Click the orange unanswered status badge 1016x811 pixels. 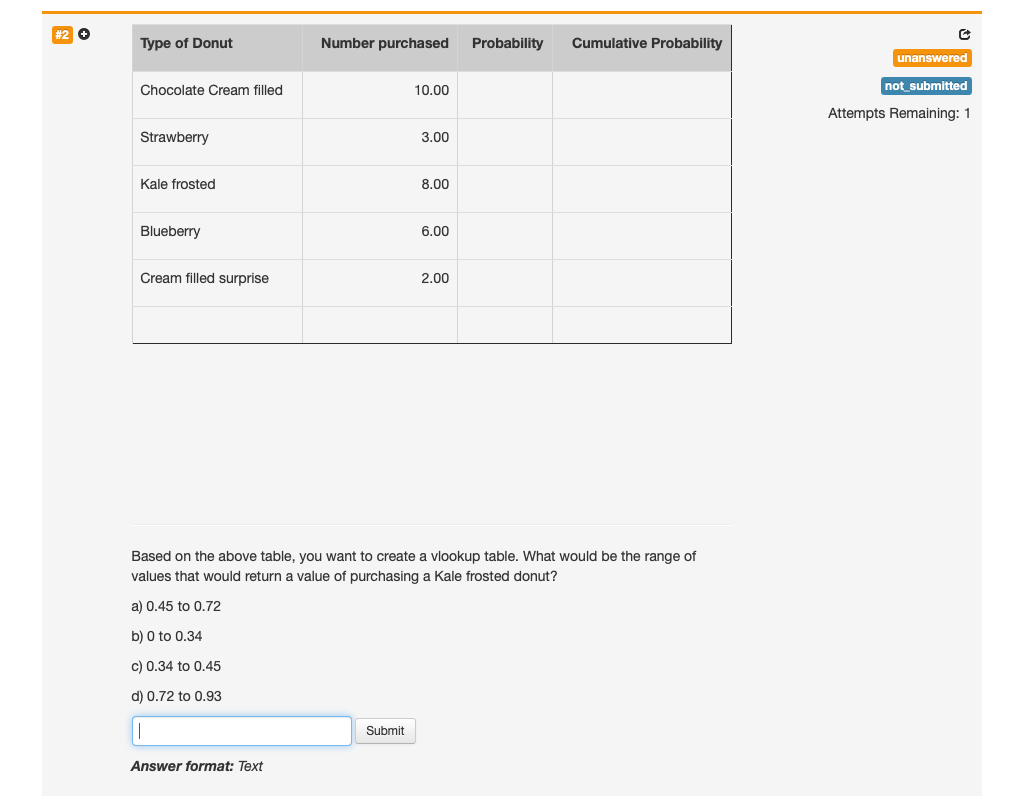[x=931, y=58]
